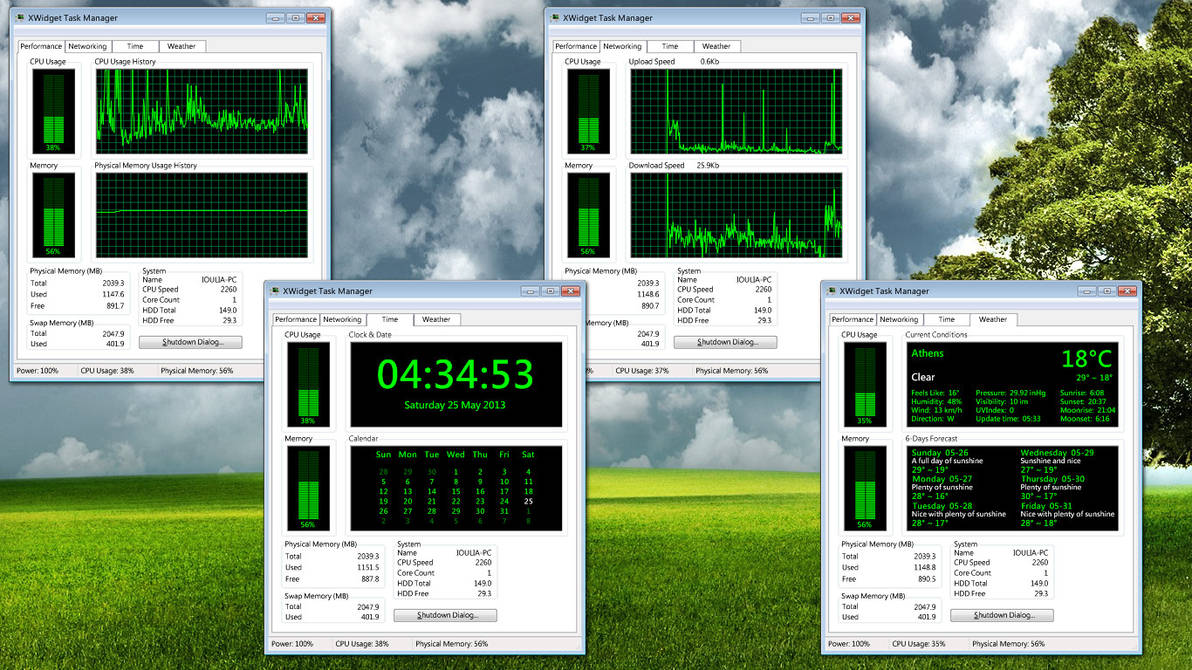Open the Time tab on the Networking widget
Screen dimensions: 1192x670
click(x=670, y=46)
